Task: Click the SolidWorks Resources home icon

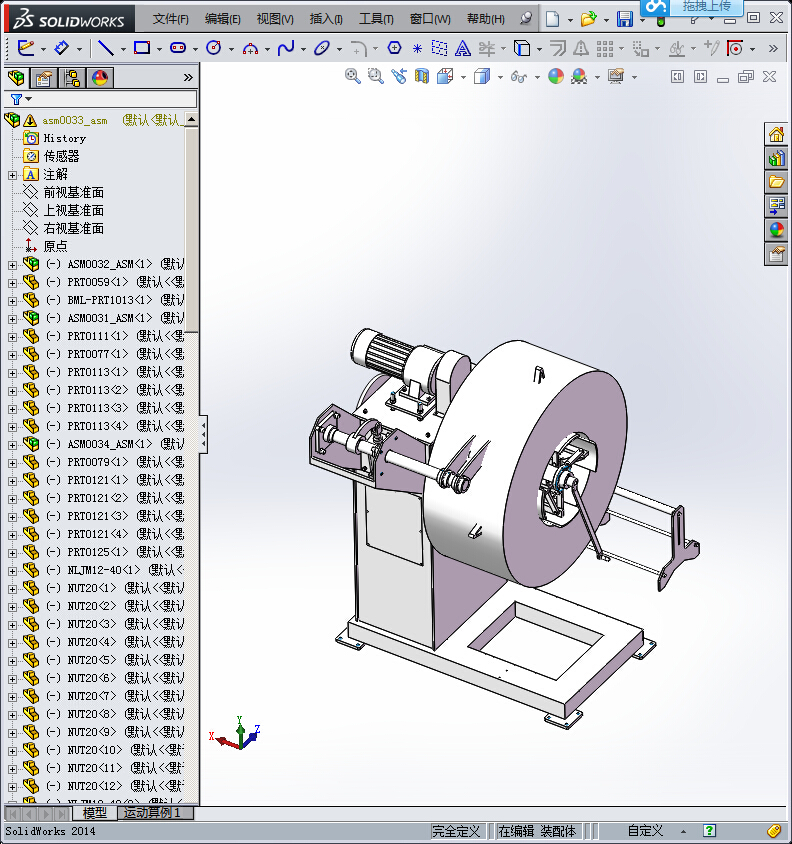Action: tap(776, 134)
